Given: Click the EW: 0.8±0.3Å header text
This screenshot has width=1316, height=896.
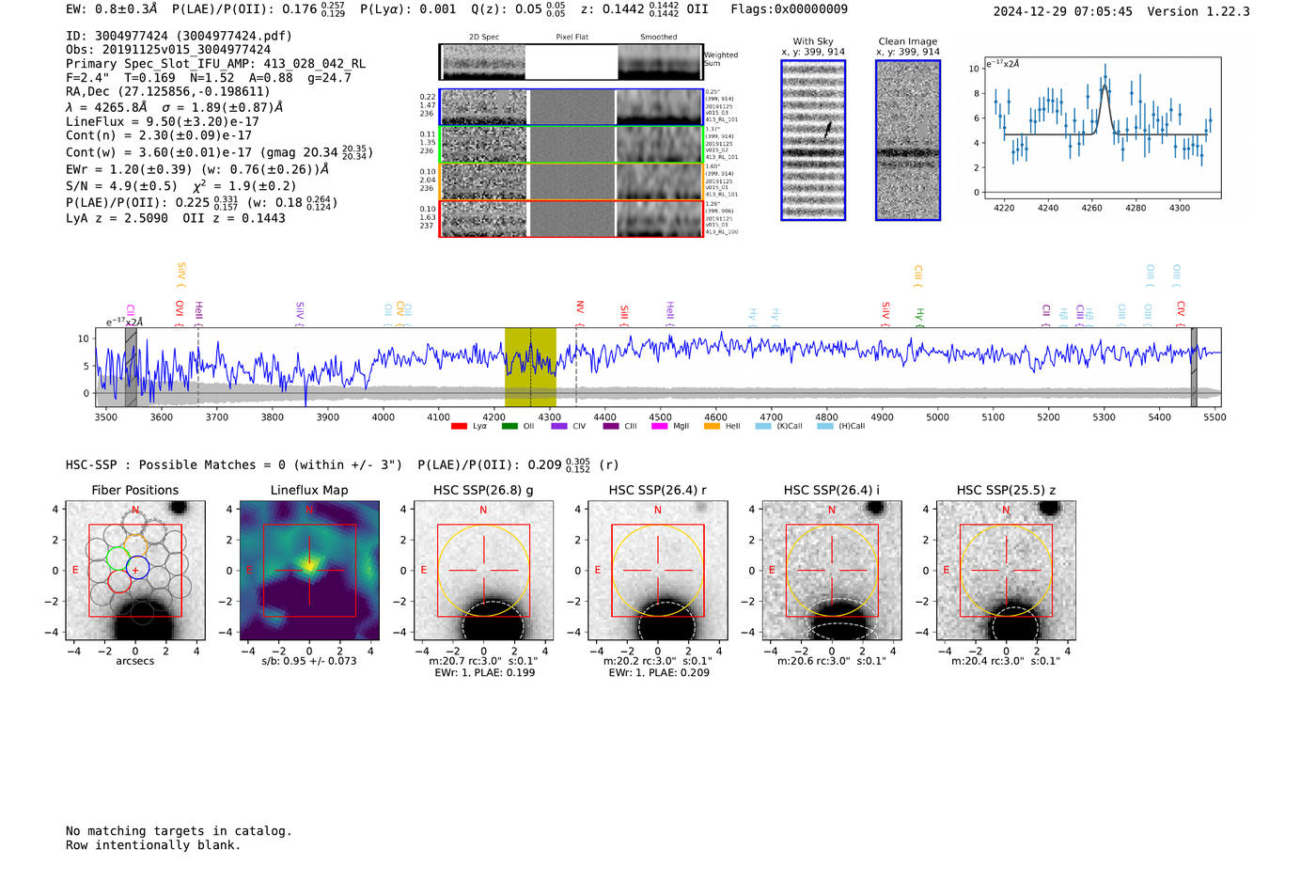Looking at the screenshot, I should [112, 9].
